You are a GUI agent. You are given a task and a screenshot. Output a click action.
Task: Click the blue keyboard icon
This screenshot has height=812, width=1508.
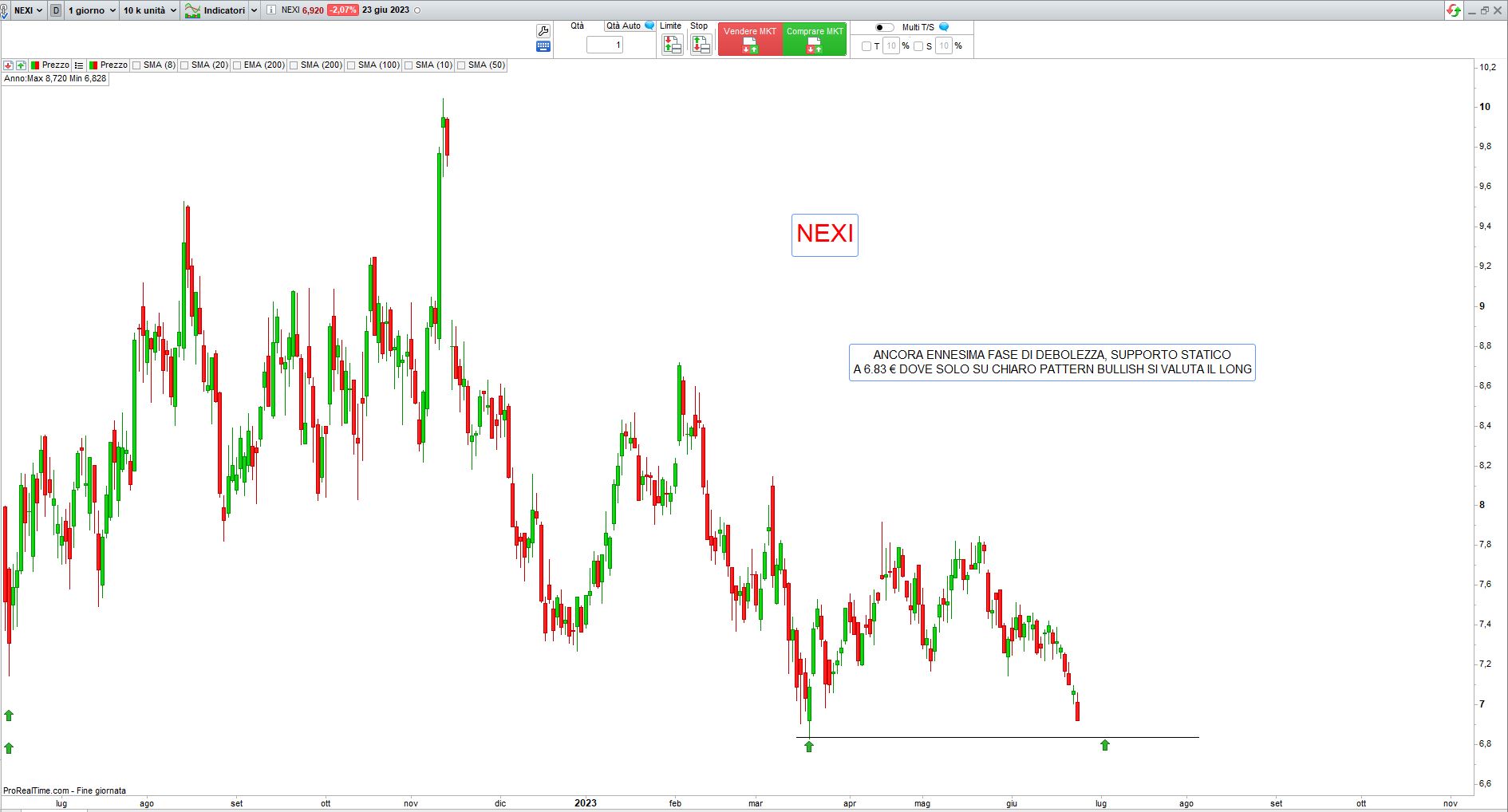(x=543, y=47)
